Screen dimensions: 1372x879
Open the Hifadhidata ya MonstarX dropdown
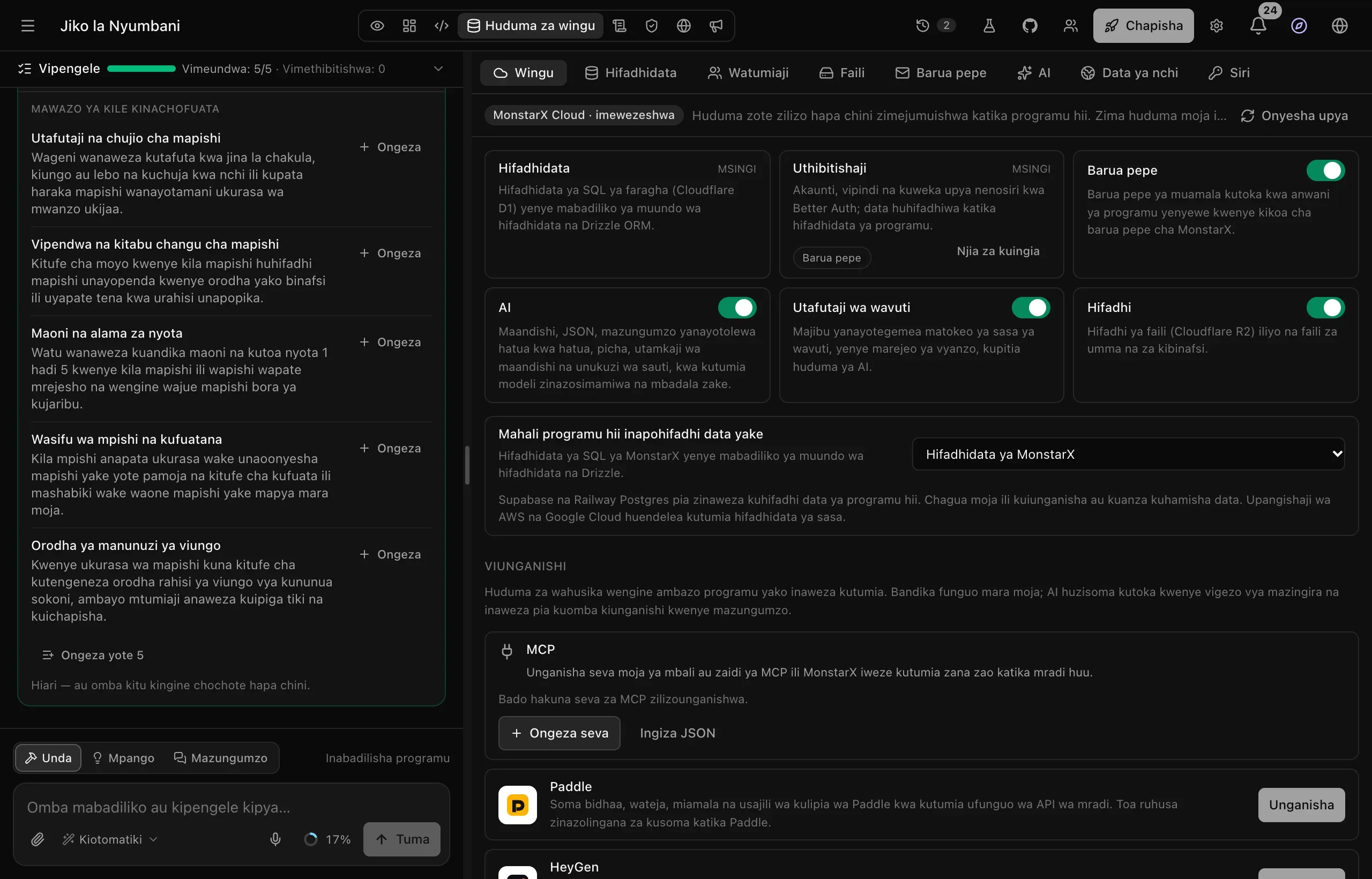click(x=1128, y=455)
